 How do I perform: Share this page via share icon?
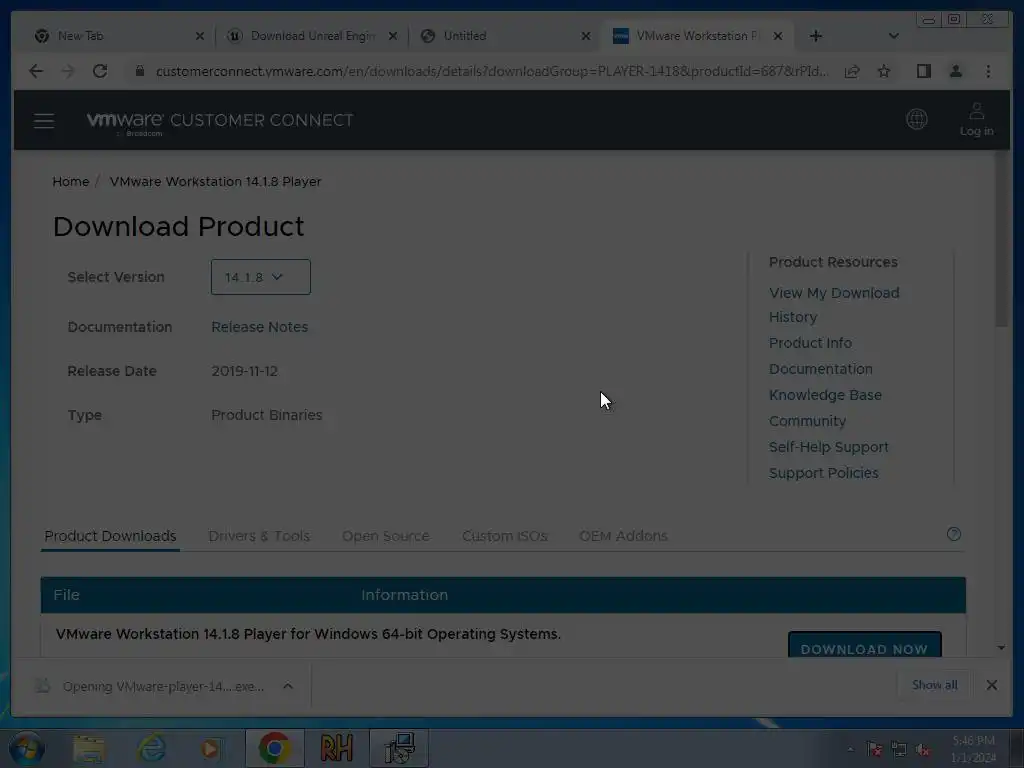tap(852, 71)
